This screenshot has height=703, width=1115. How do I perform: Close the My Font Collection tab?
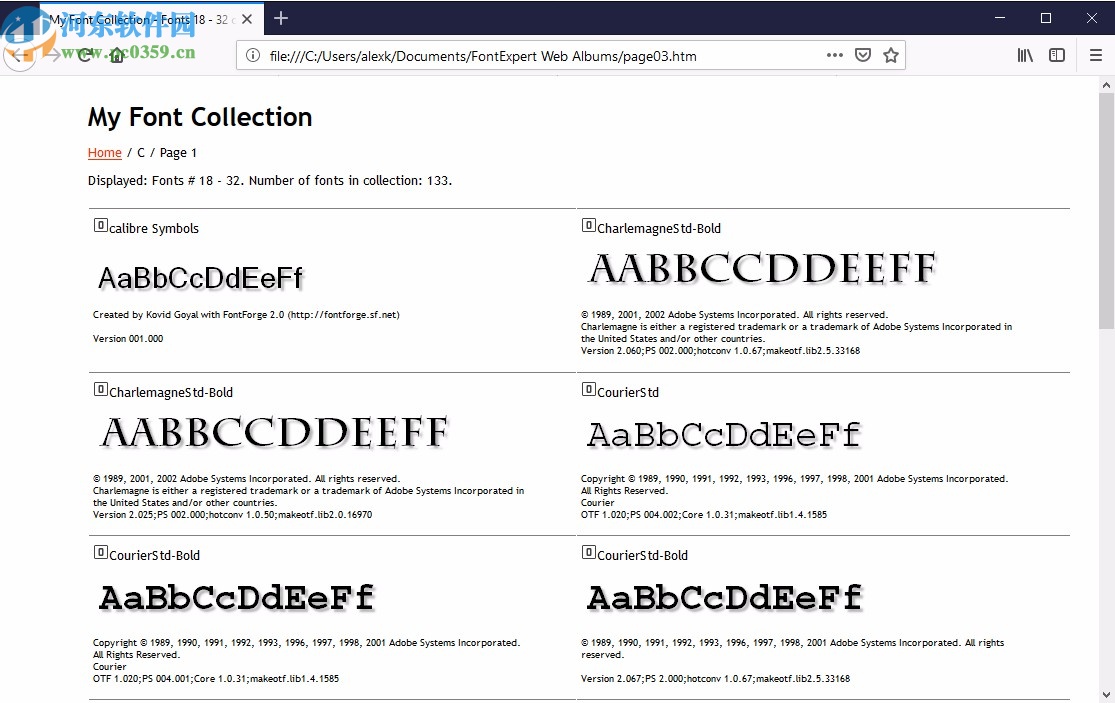click(x=247, y=19)
